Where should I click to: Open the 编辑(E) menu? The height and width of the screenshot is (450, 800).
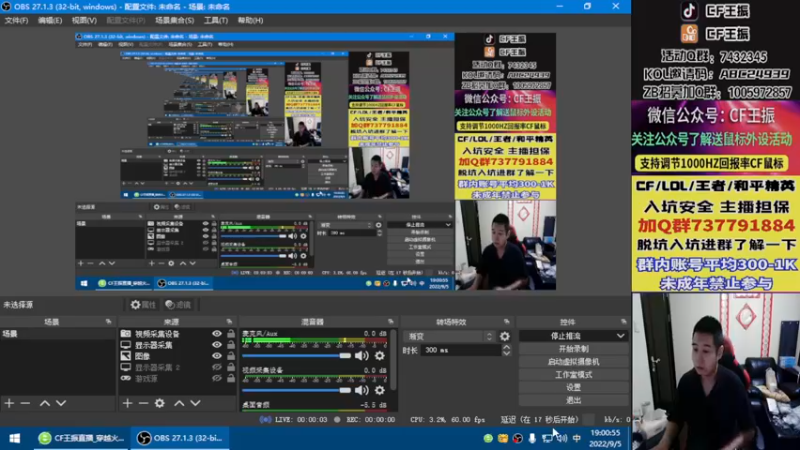pos(49,20)
